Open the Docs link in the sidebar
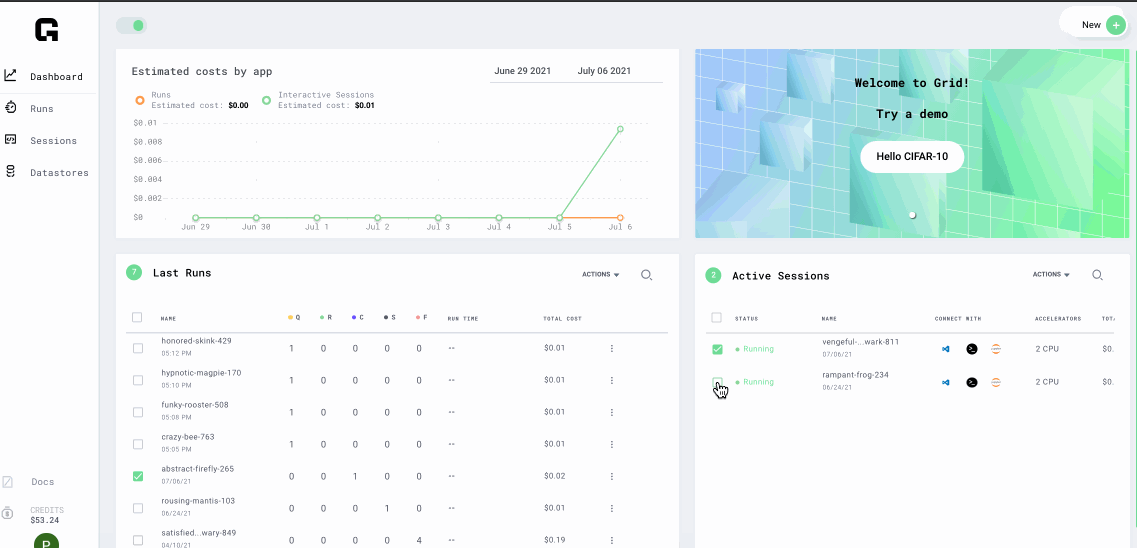 [x=42, y=482]
